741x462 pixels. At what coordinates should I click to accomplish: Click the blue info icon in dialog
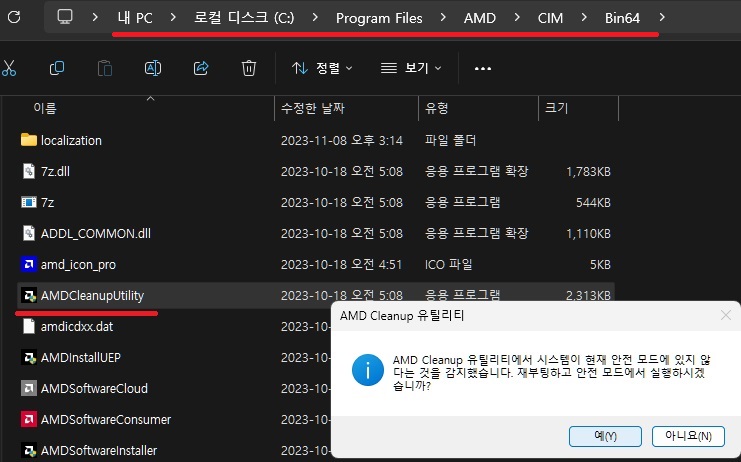pyautogui.click(x=368, y=370)
